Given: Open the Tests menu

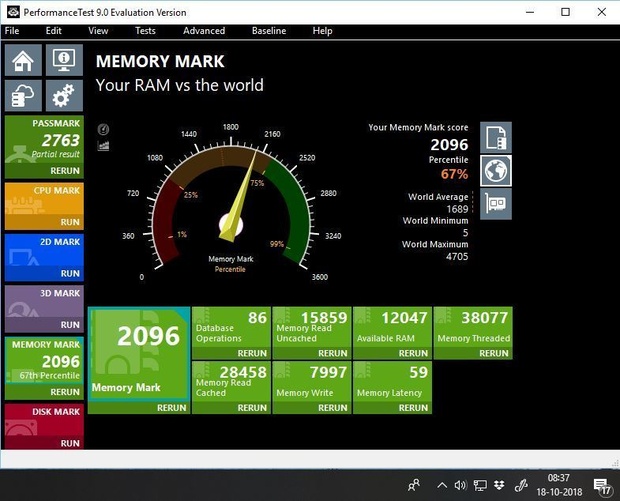Looking at the screenshot, I should tap(145, 31).
